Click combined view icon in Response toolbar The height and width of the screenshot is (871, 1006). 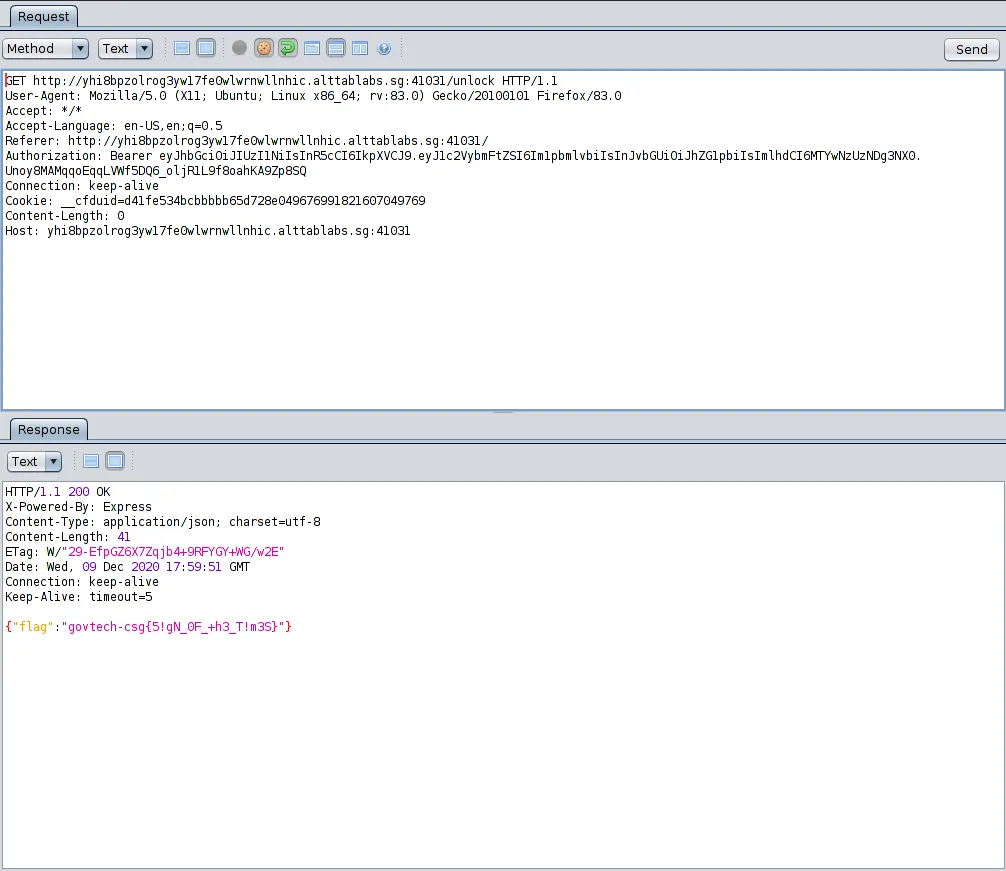[114, 461]
